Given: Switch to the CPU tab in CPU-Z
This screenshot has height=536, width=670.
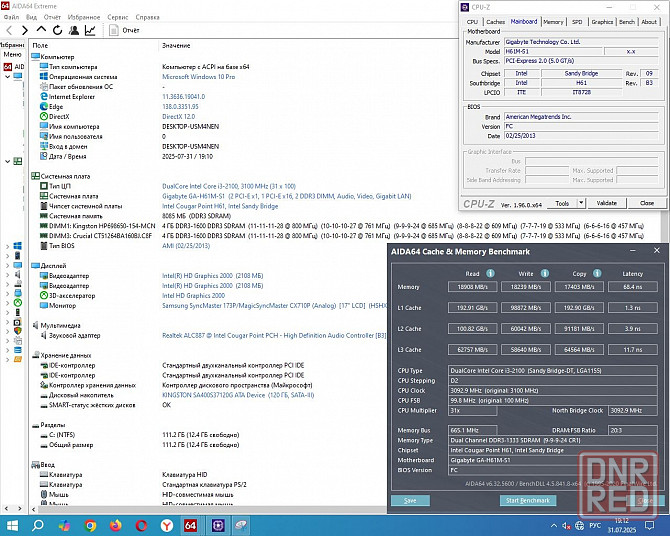Looking at the screenshot, I should point(472,22).
